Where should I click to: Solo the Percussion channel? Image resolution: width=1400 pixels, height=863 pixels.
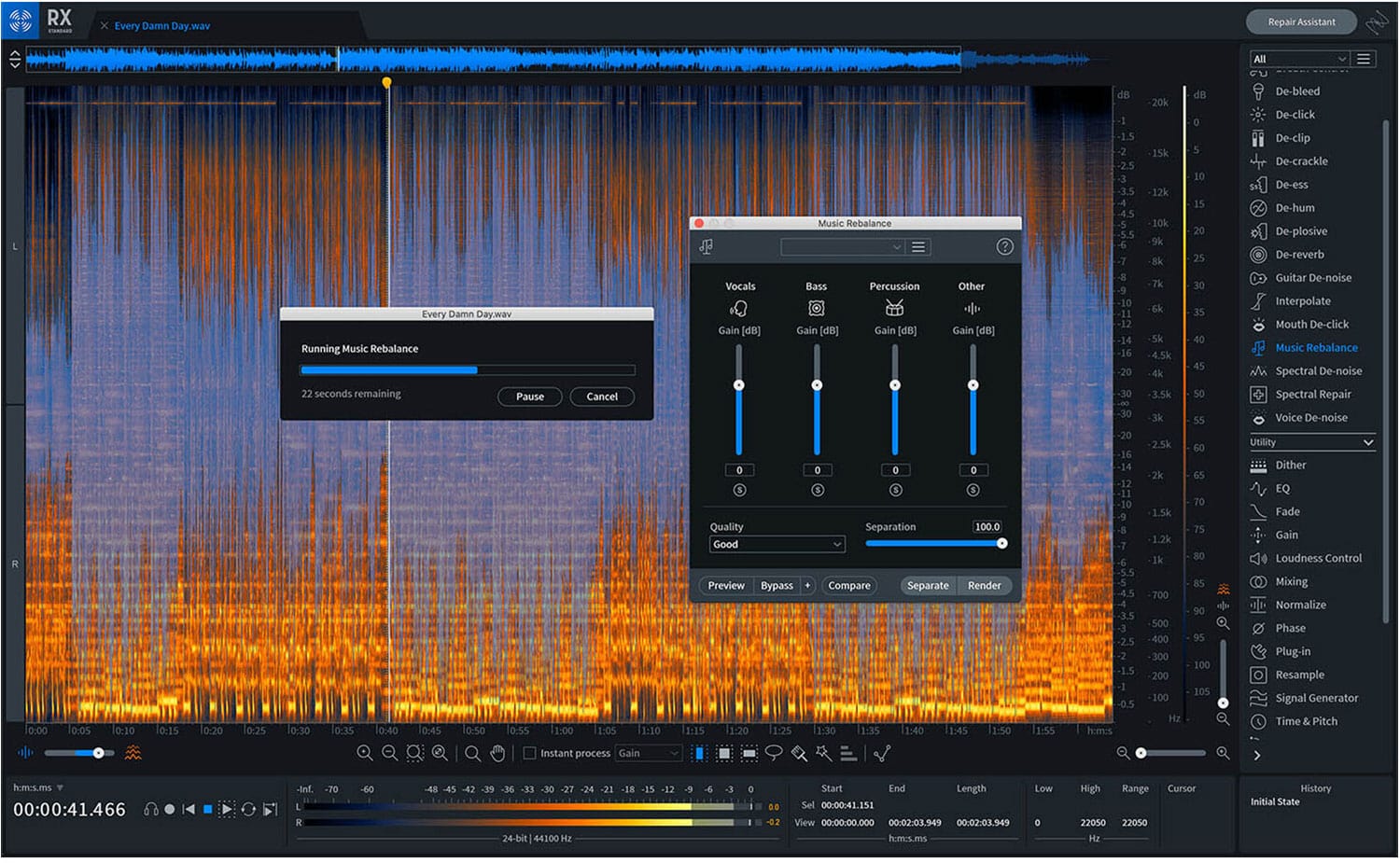point(895,491)
